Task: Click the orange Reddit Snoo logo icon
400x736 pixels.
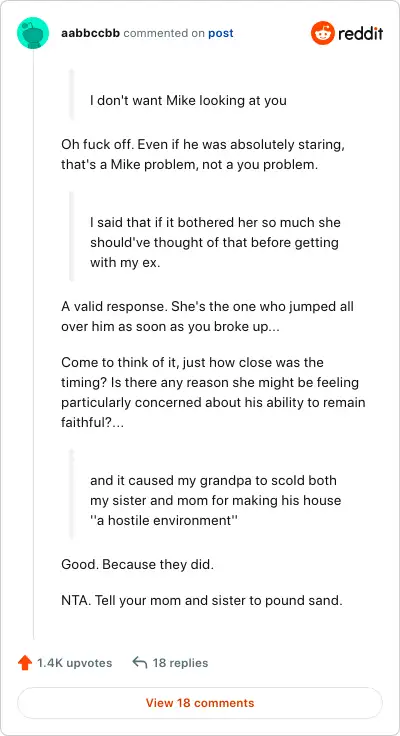Action: (323, 33)
